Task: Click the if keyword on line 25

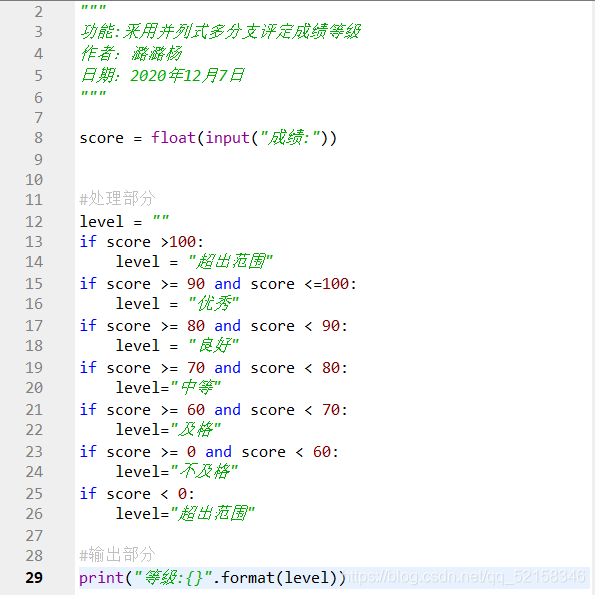Action: tap(88, 494)
